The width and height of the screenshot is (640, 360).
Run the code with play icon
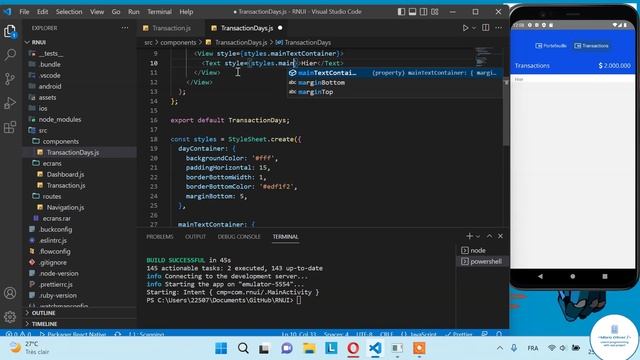pyautogui.click(x=465, y=28)
